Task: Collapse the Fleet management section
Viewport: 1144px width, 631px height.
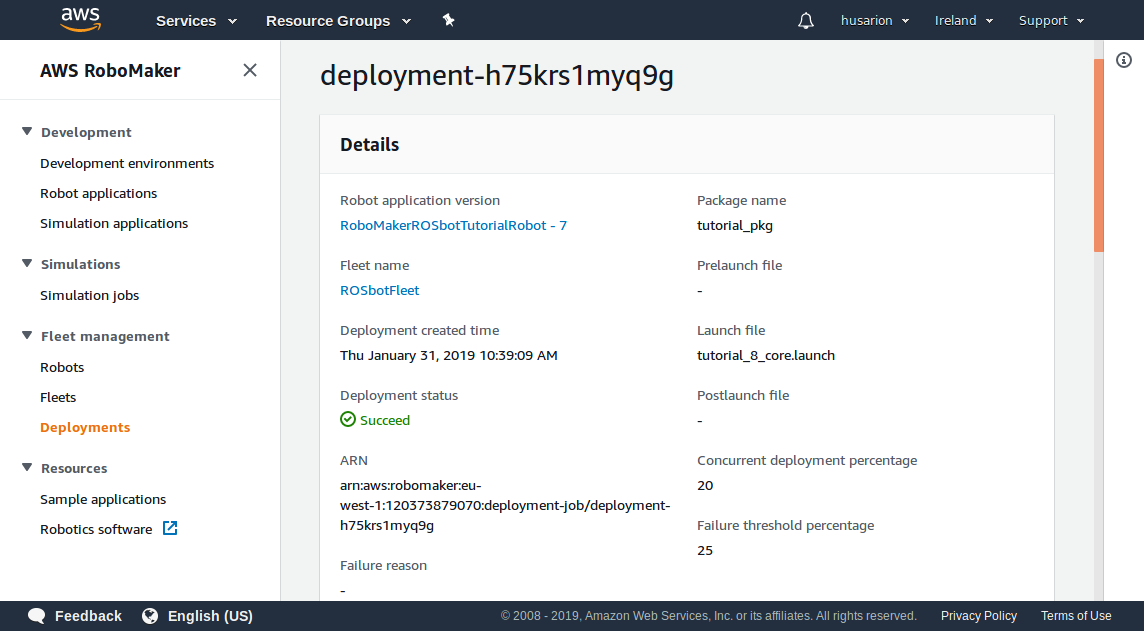Action: tap(27, 336)
